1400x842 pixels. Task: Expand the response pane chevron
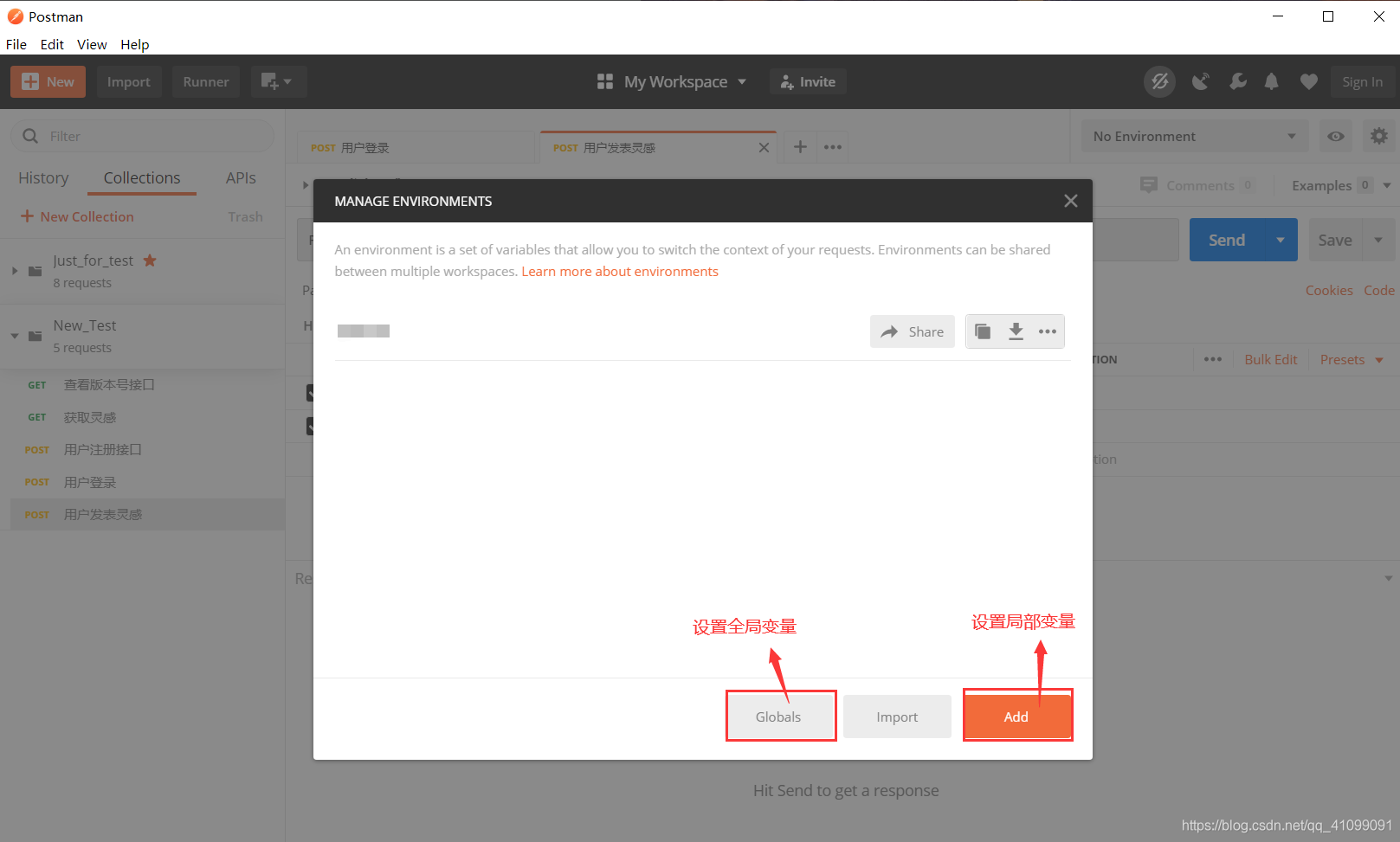(1388, 578)
